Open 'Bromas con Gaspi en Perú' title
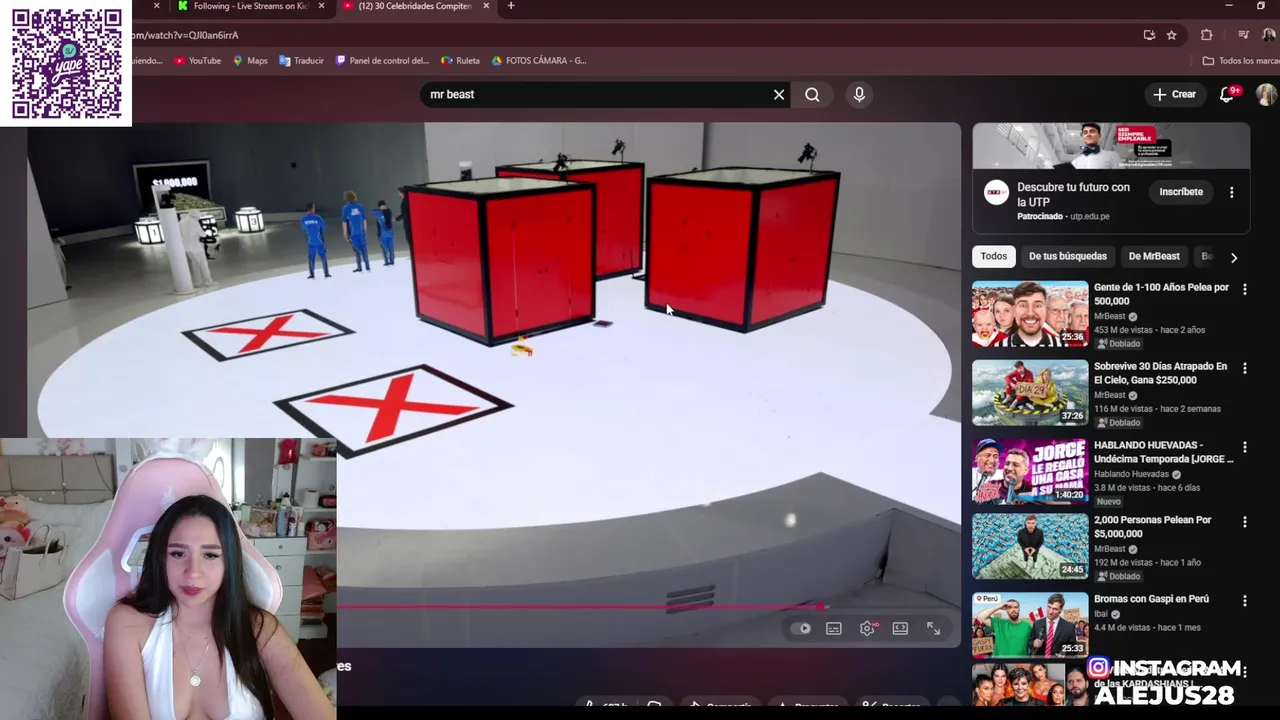 tap(1151, 599)
